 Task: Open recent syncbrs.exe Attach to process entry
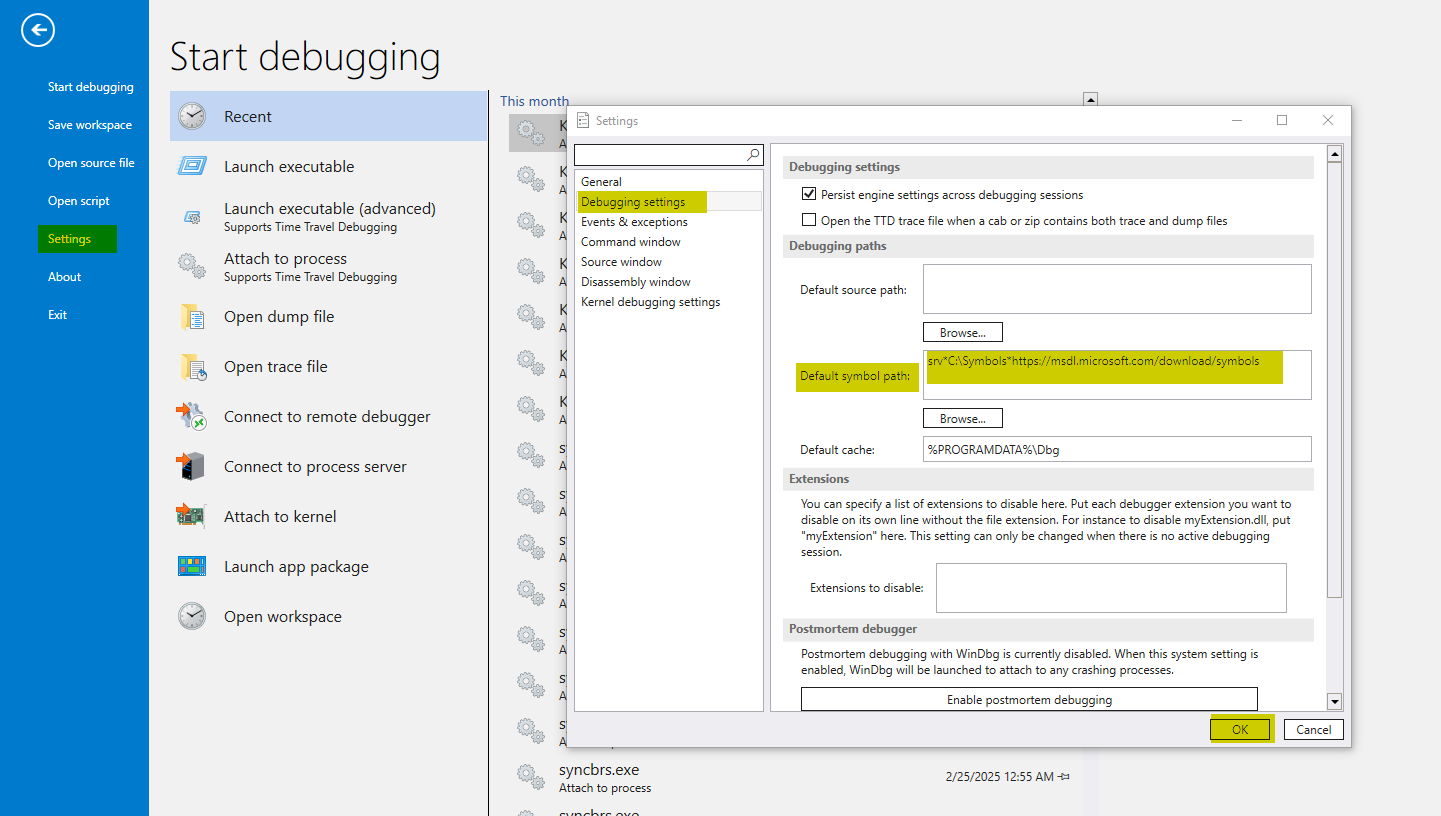[793, 778]
